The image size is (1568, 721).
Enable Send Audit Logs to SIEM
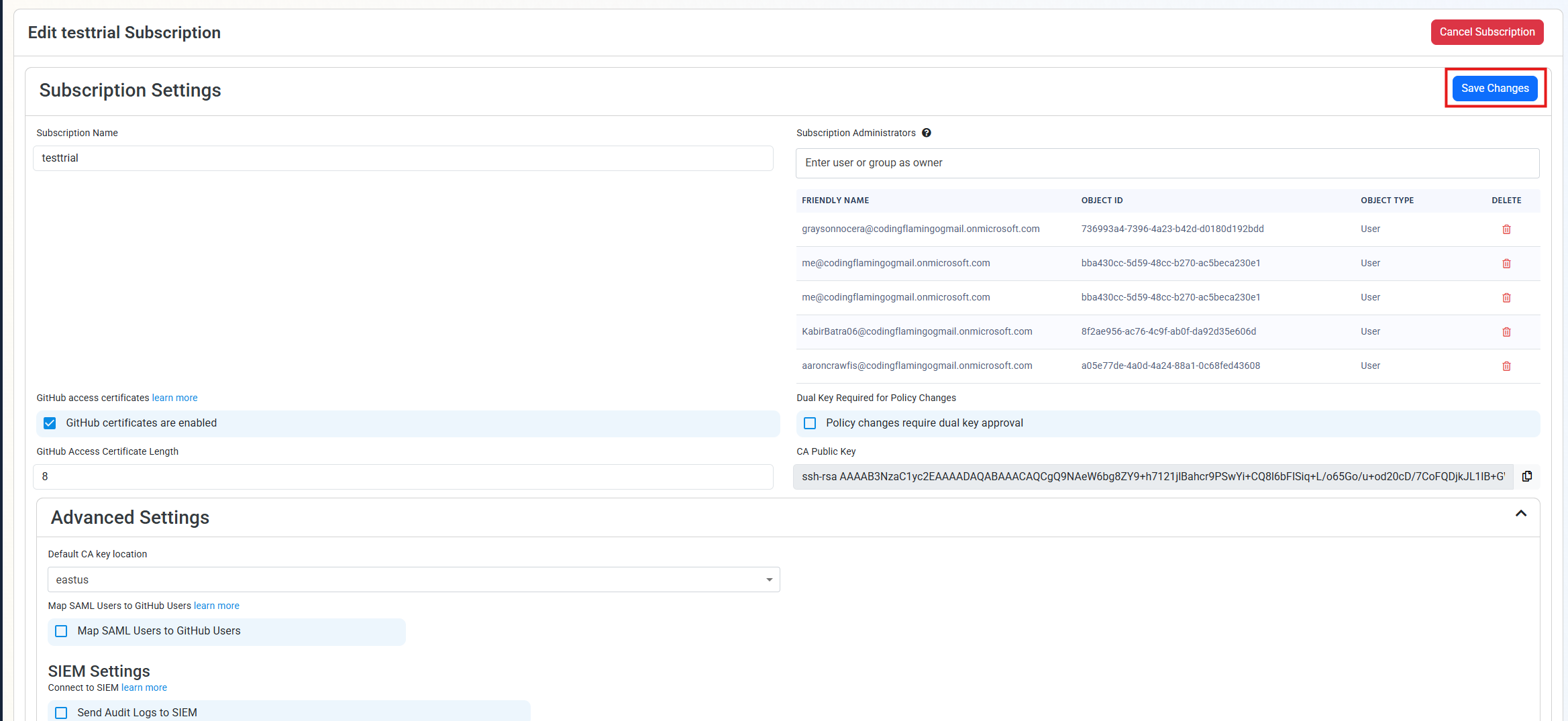61,712
